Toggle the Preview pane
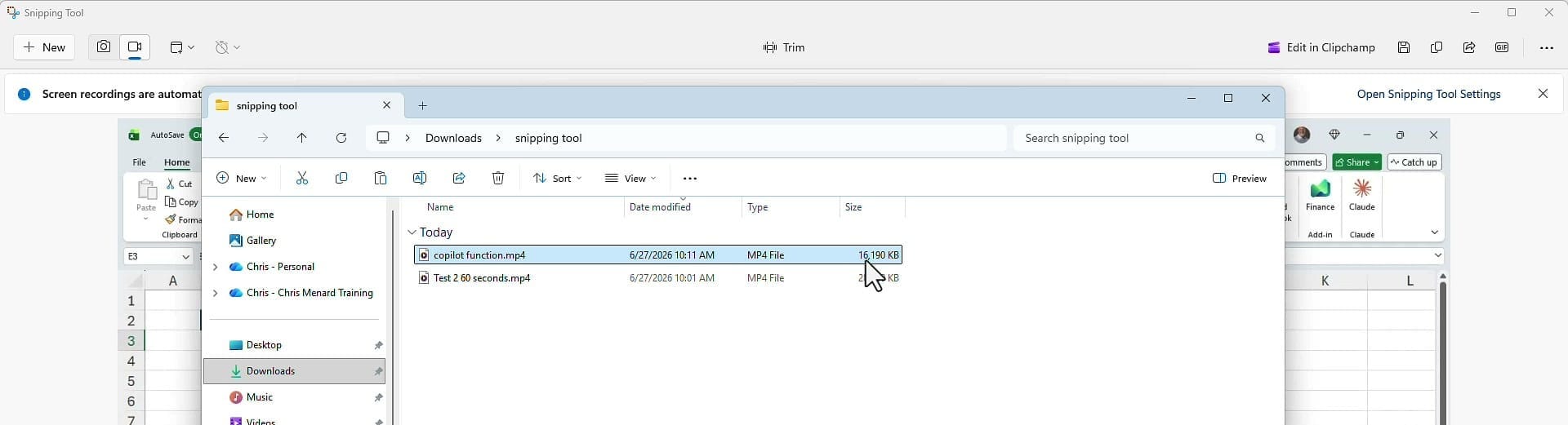This screenshot has width=1568, height=425. [x=1240, y=178]
